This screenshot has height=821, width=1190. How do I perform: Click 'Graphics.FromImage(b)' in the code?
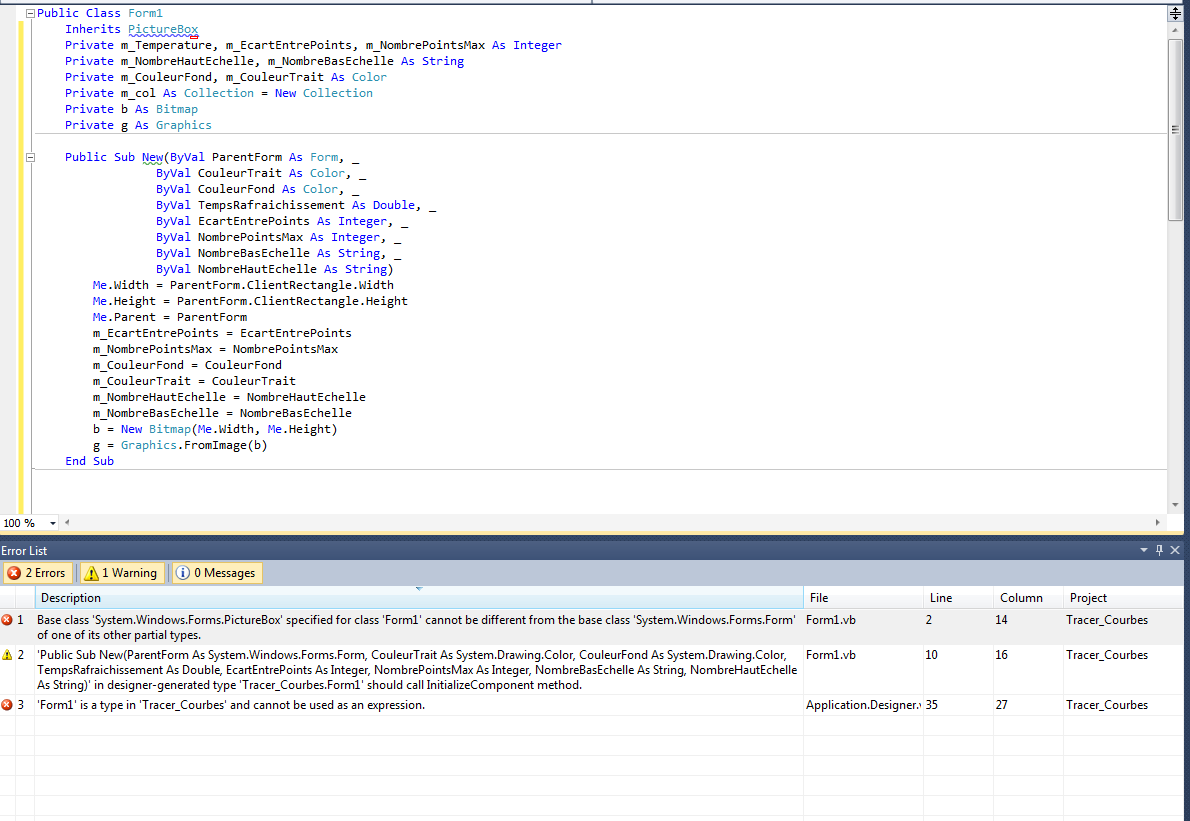click(x=194, y=445)
